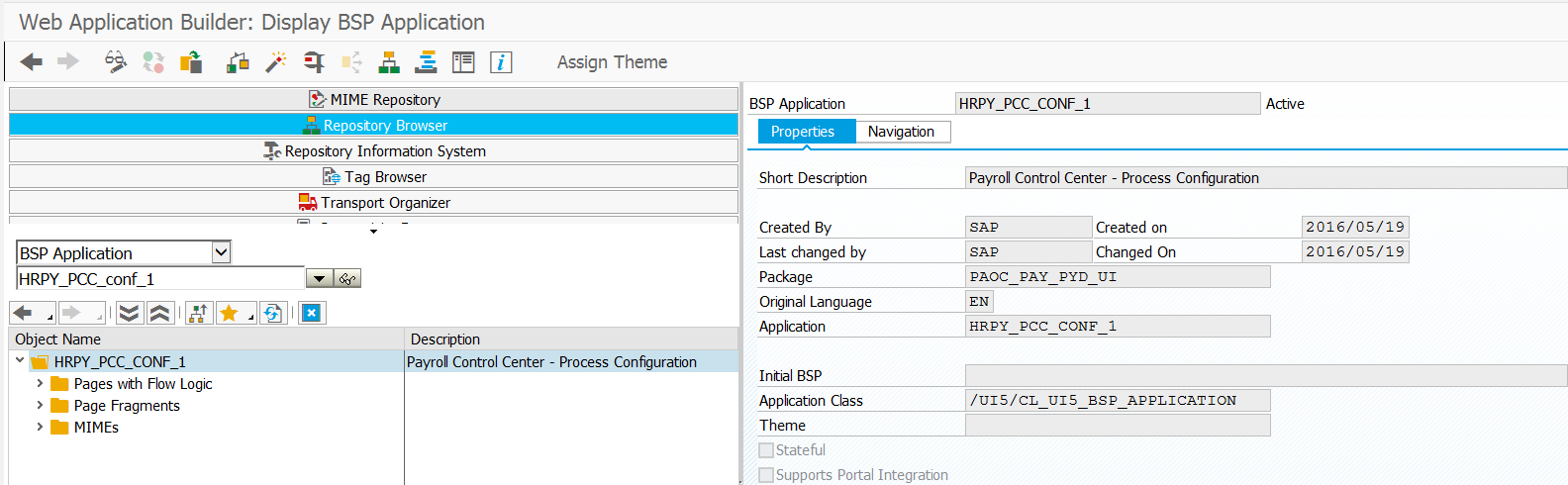Expand the Page Fragments folder
The height and width of the screenshot is (485, 1568).
[x=40, y=405]
